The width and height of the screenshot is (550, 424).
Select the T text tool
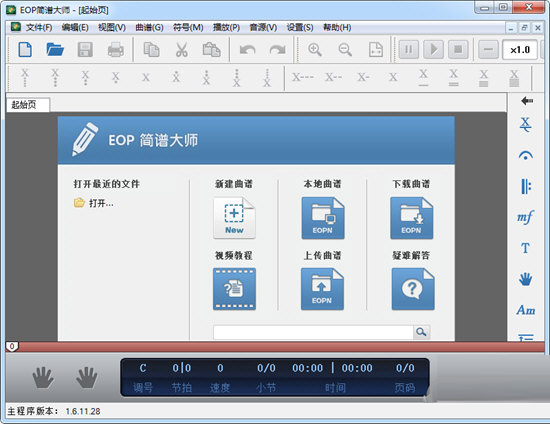(x=525, y=248)
